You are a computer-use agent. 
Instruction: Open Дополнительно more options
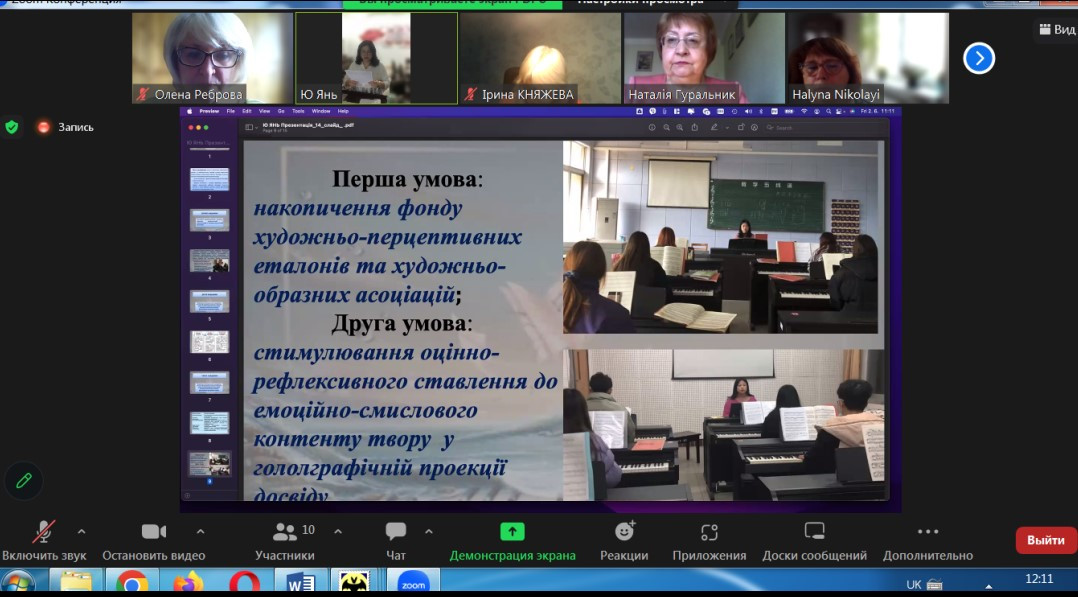click(x=928, y=541)
